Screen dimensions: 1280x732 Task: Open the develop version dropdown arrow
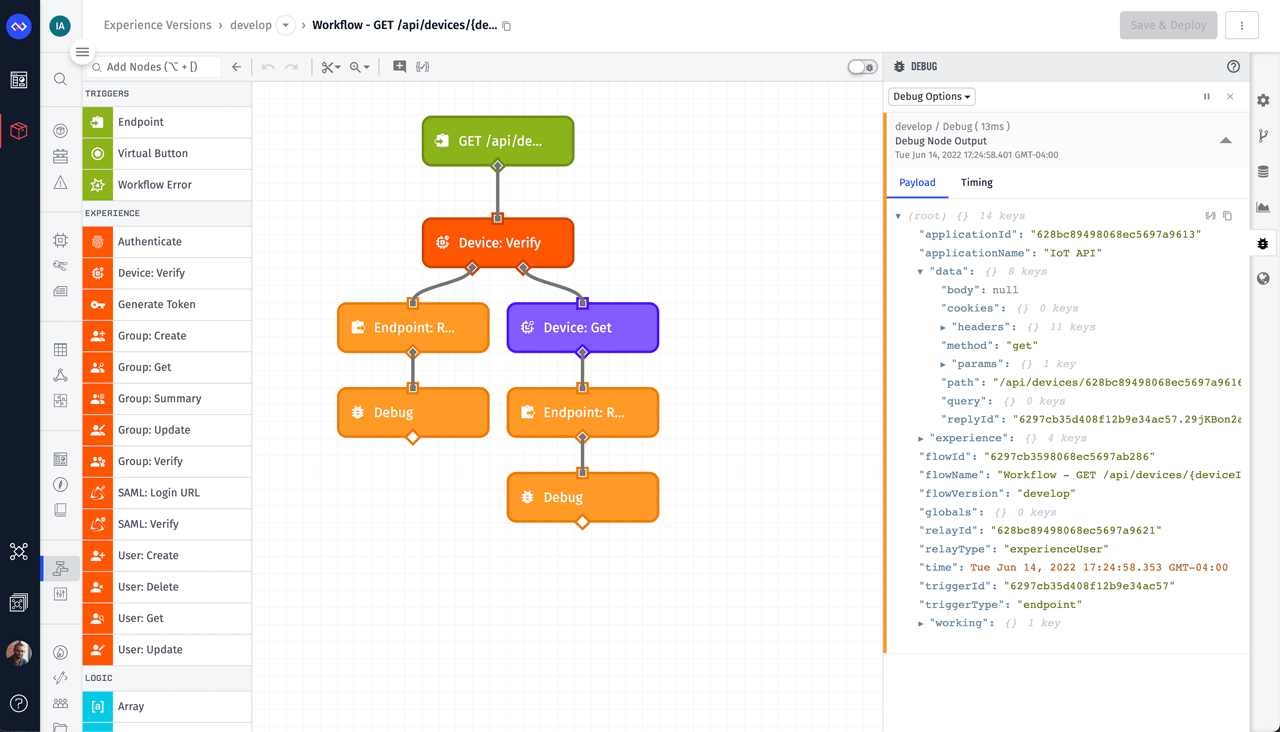pyautogui.click(x=285, y=26)
